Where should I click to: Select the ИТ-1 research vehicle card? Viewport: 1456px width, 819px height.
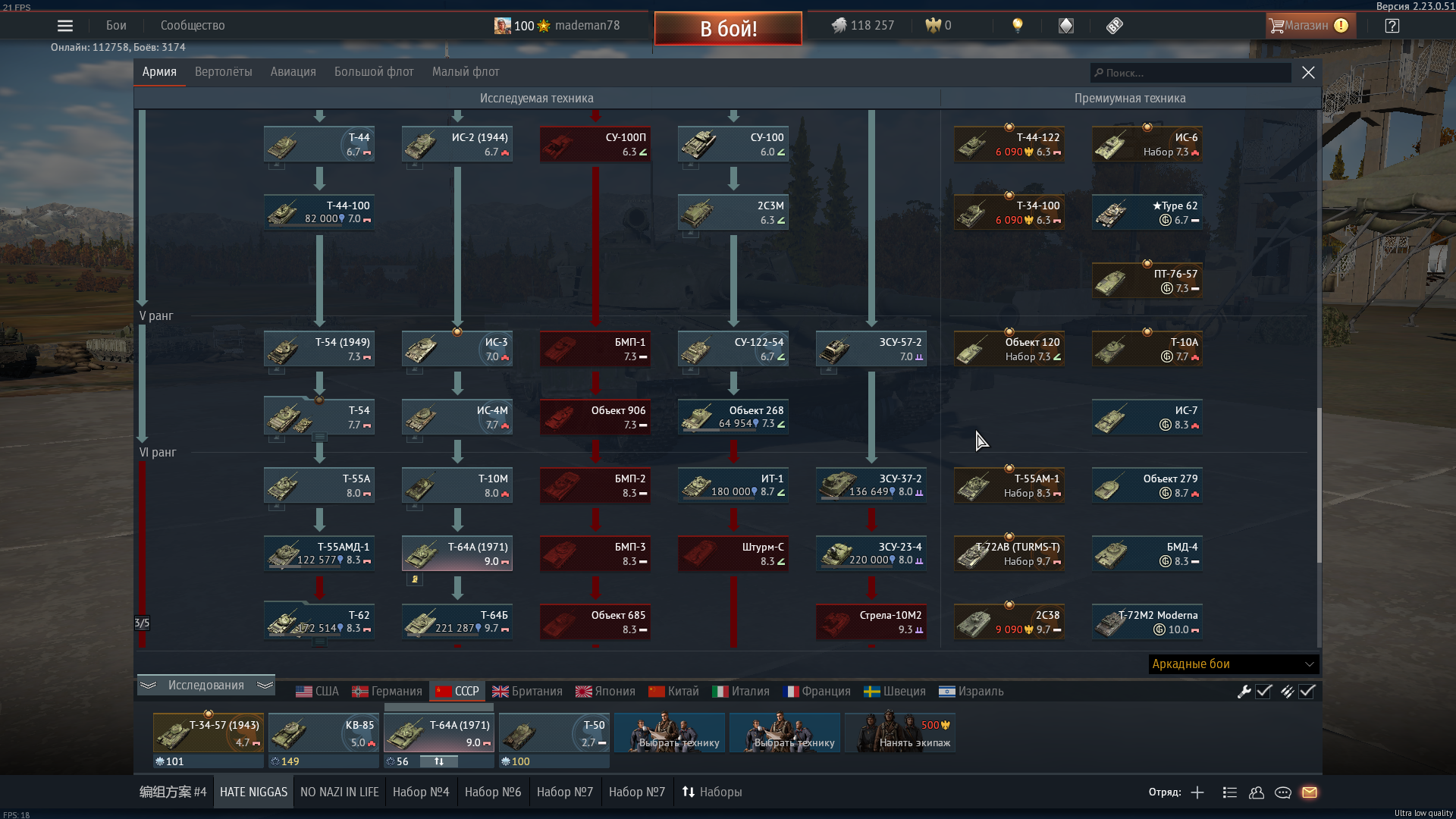[x=733, y=485]
